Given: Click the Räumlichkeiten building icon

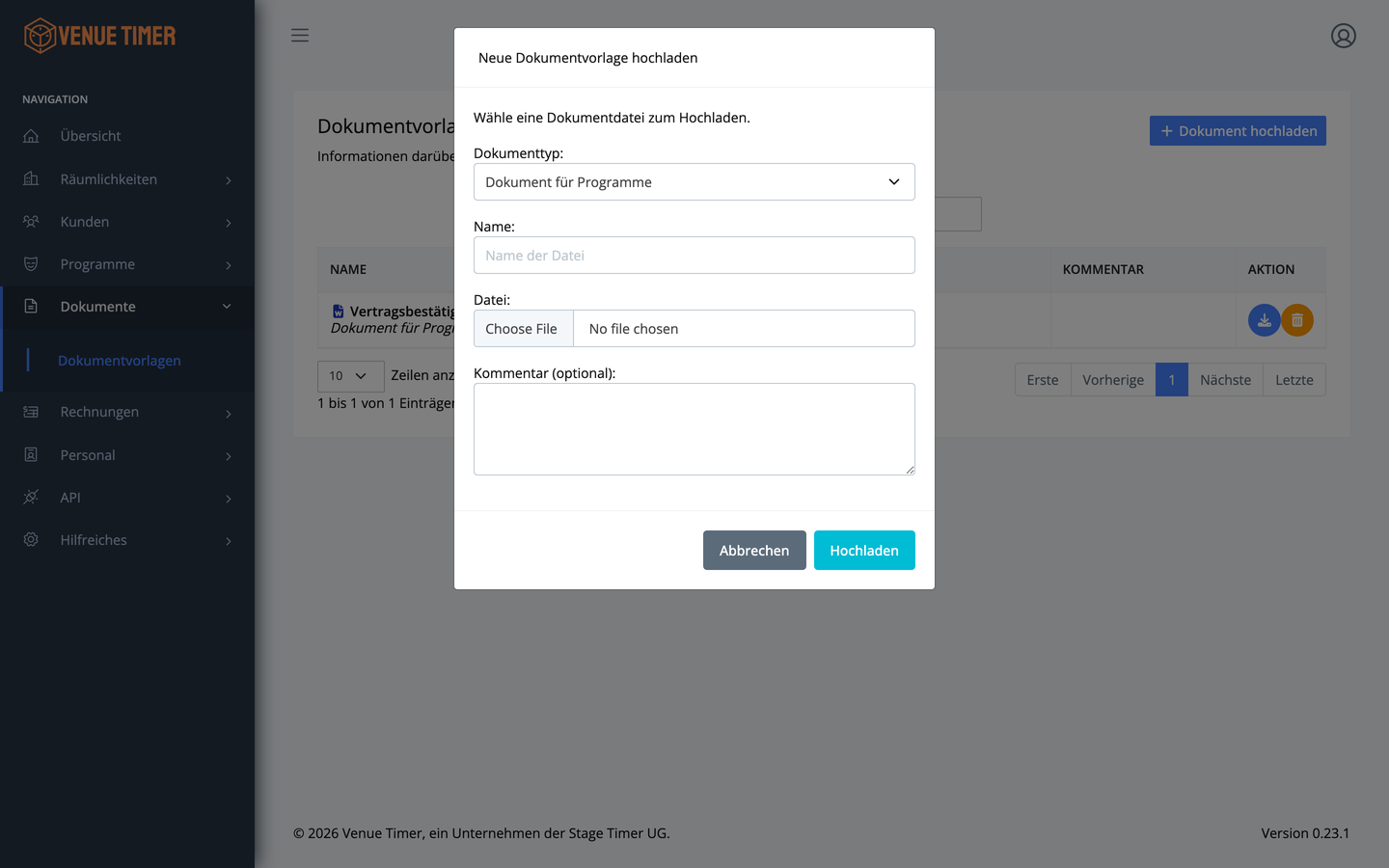Looking at the screenshot, I should 31,178.
